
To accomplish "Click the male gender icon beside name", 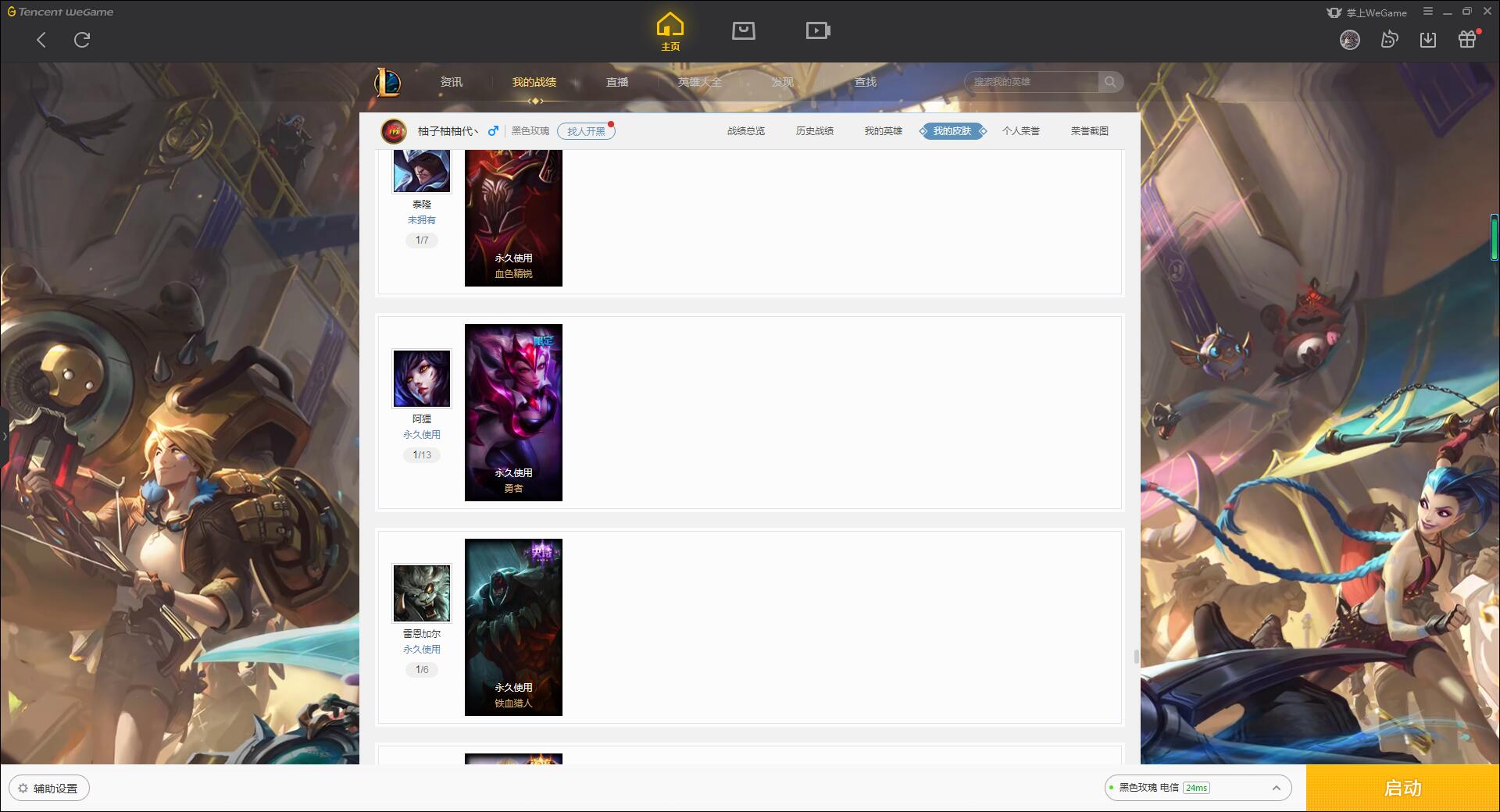I will (493, 131).
